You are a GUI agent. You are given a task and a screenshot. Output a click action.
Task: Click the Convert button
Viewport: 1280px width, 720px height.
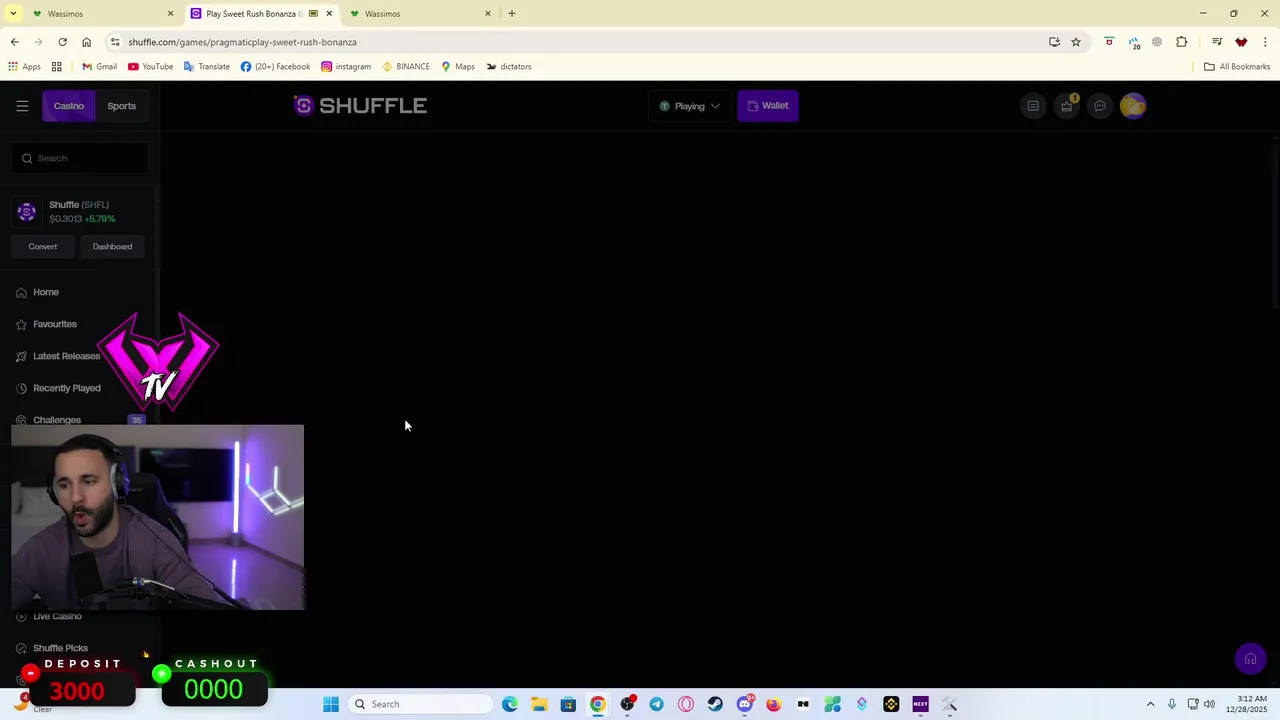(x=43, y=247)
